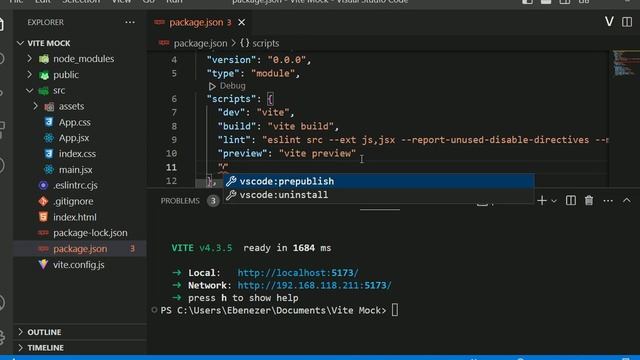Split the terminal panel
The height and width of the screenshot is (360, 640).
(x=571, y=200)
